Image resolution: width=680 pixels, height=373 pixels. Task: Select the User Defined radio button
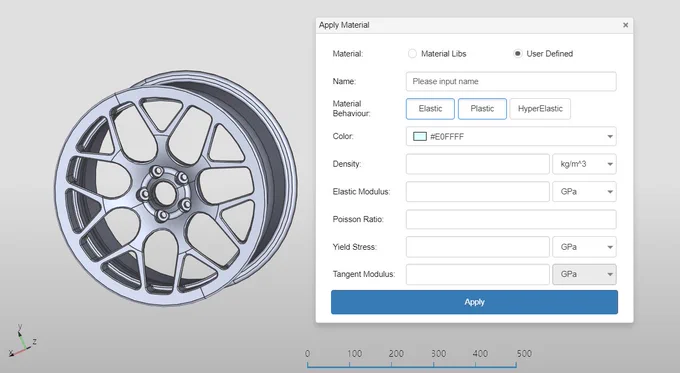[518, 54]
